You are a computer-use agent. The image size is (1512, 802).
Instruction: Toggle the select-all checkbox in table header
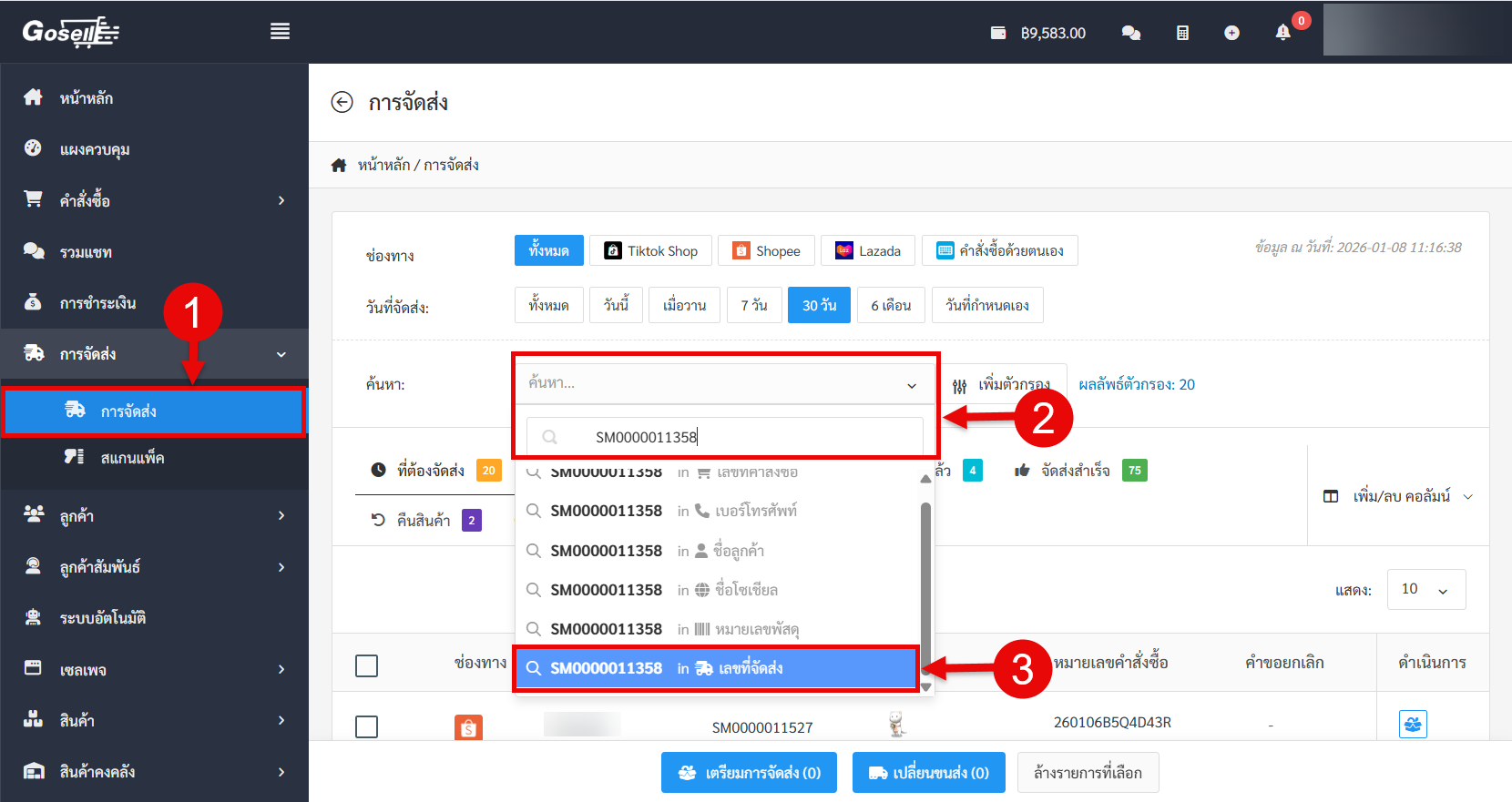[367, 665]
